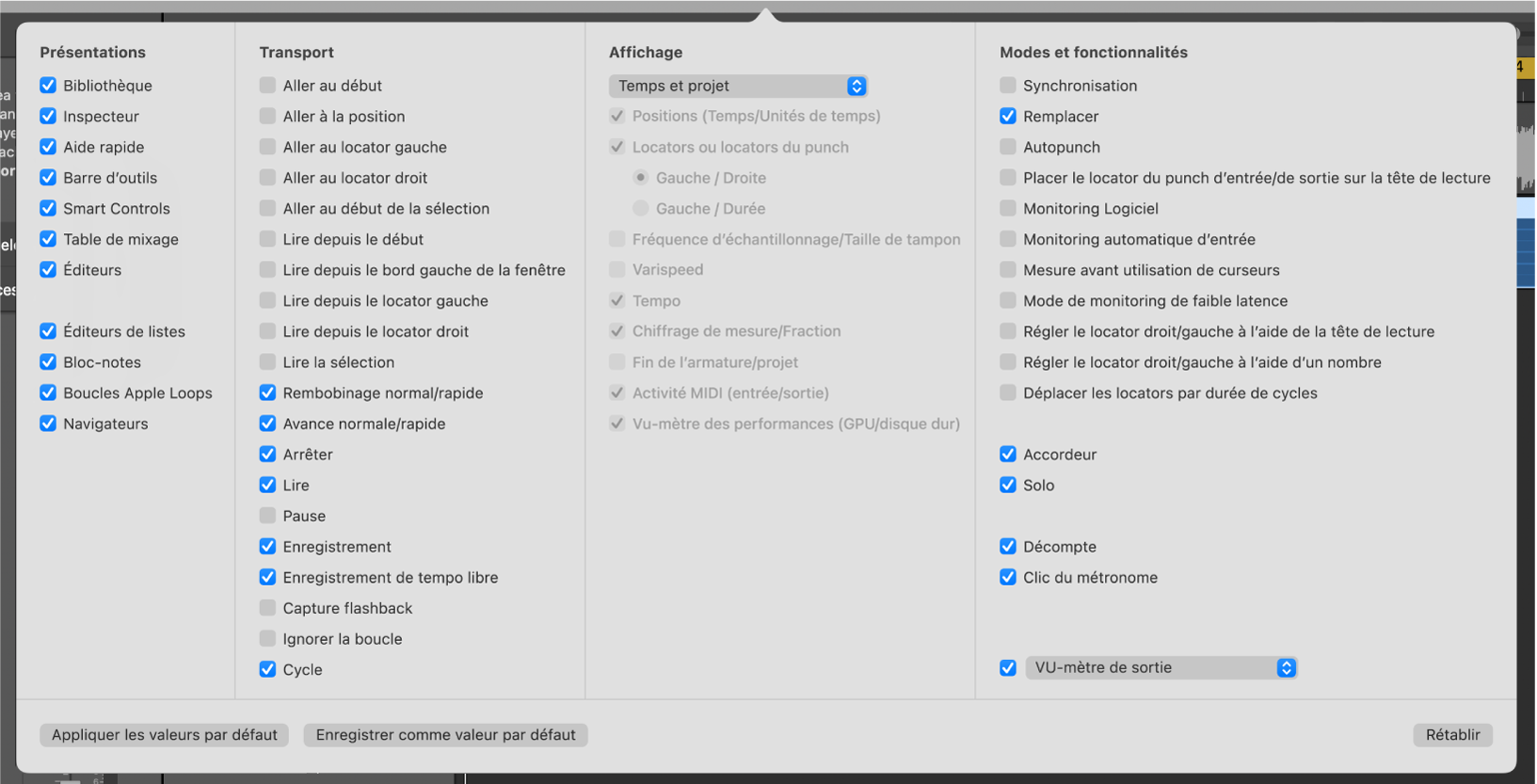Click Appliquer les valeurs par défaut
This screenshot has height=784, width=1537.
pyautogui.click(x=165, y=735)
